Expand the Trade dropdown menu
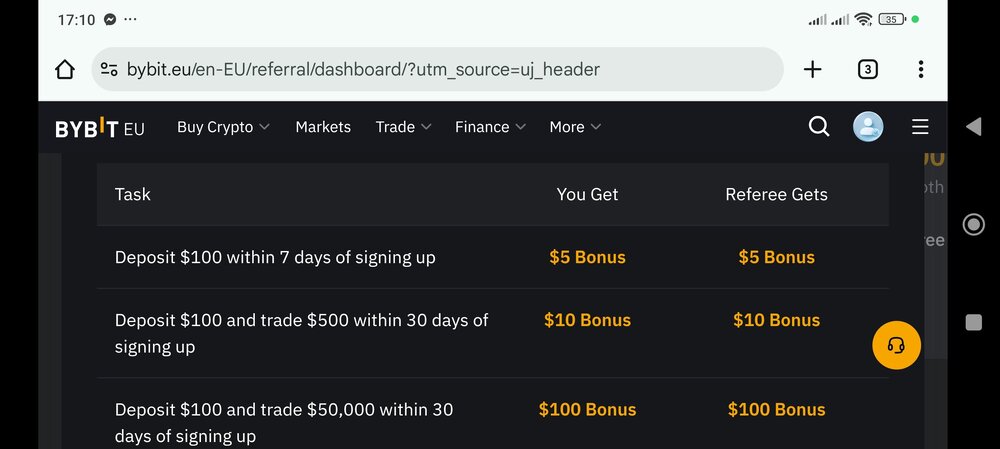 403,127
